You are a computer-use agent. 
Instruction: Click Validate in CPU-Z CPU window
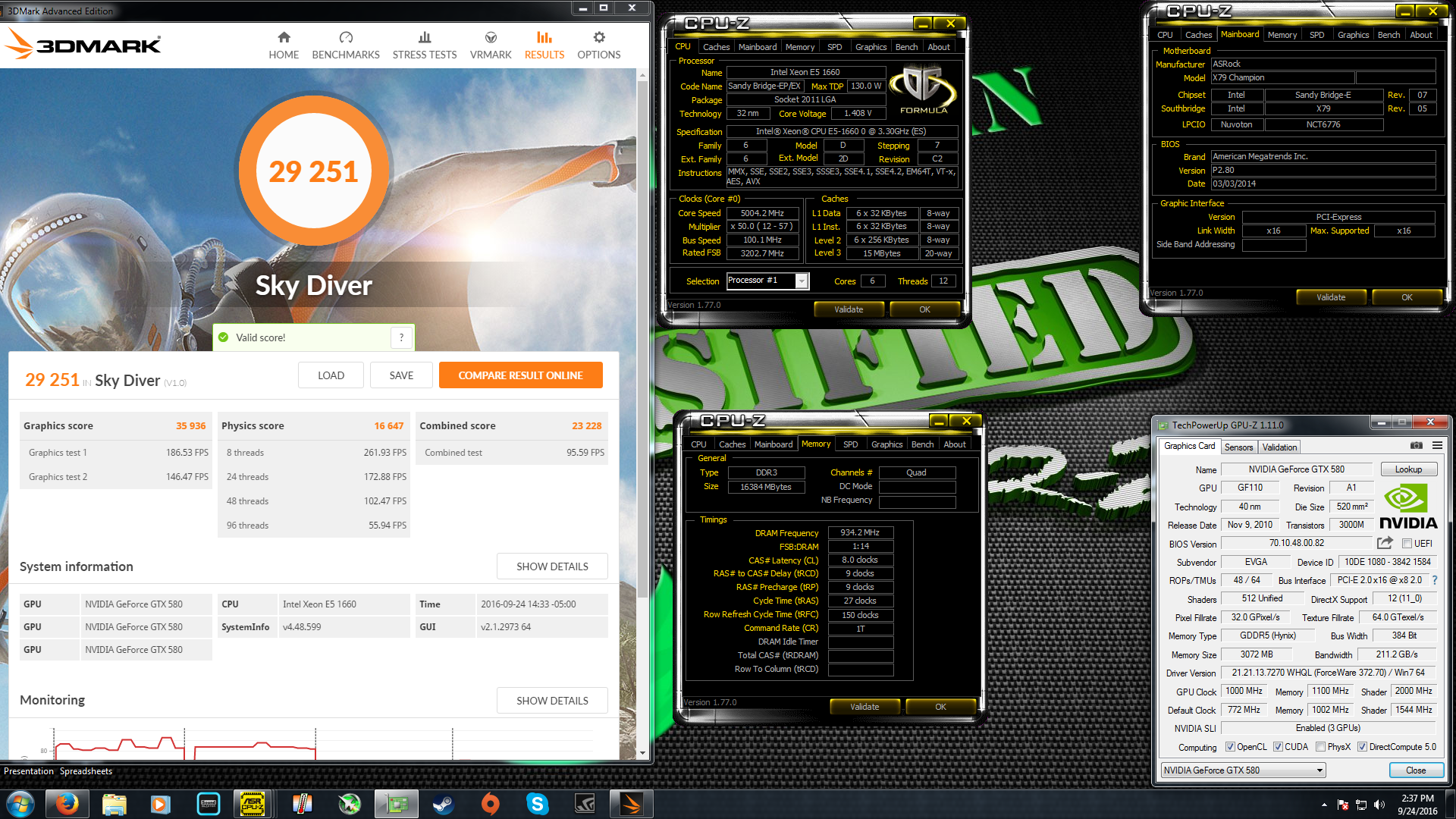pyautogui.click(x=849, y=309)
